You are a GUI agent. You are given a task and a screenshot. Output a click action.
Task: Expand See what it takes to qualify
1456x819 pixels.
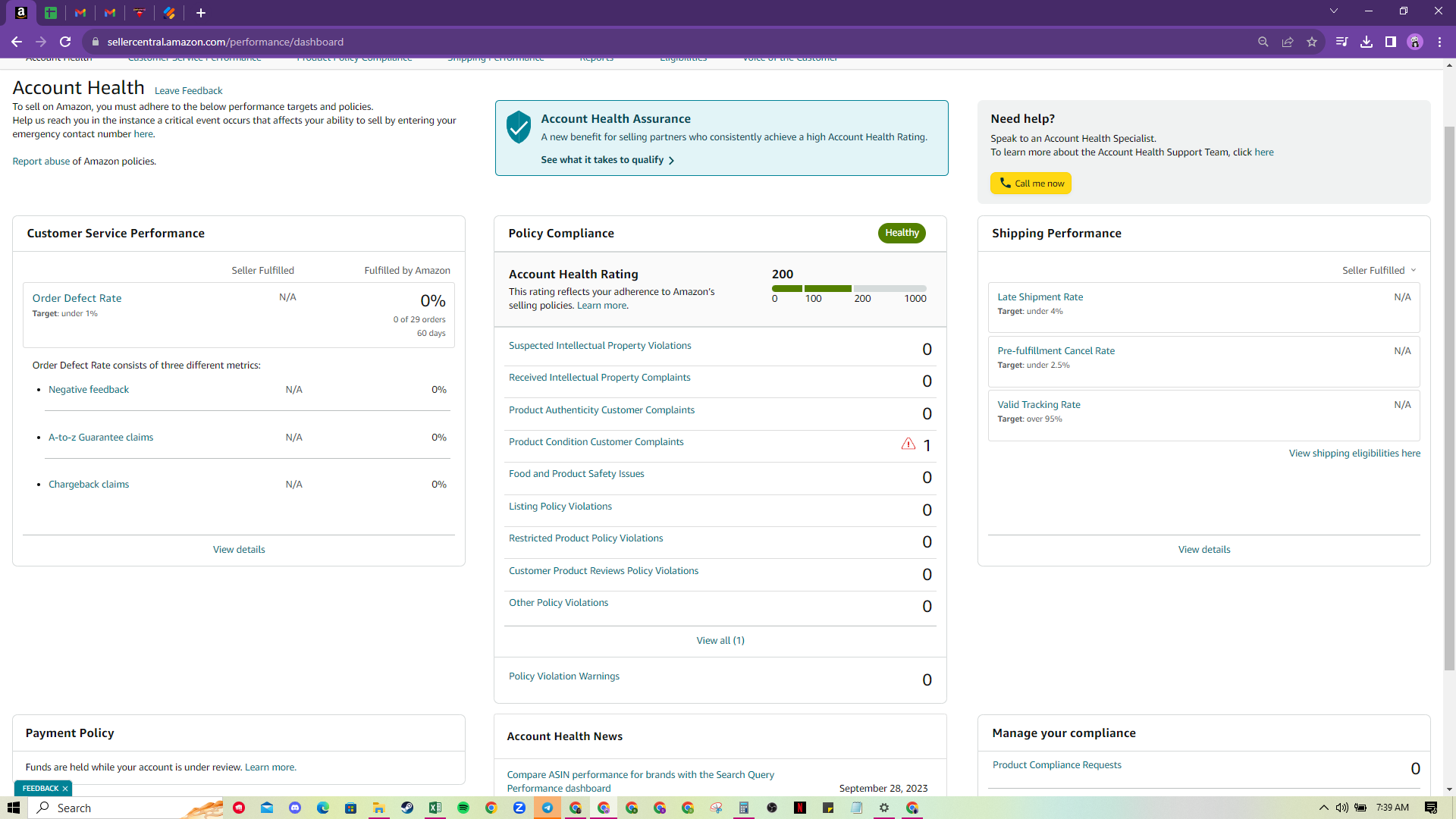(x=607, y=160)
